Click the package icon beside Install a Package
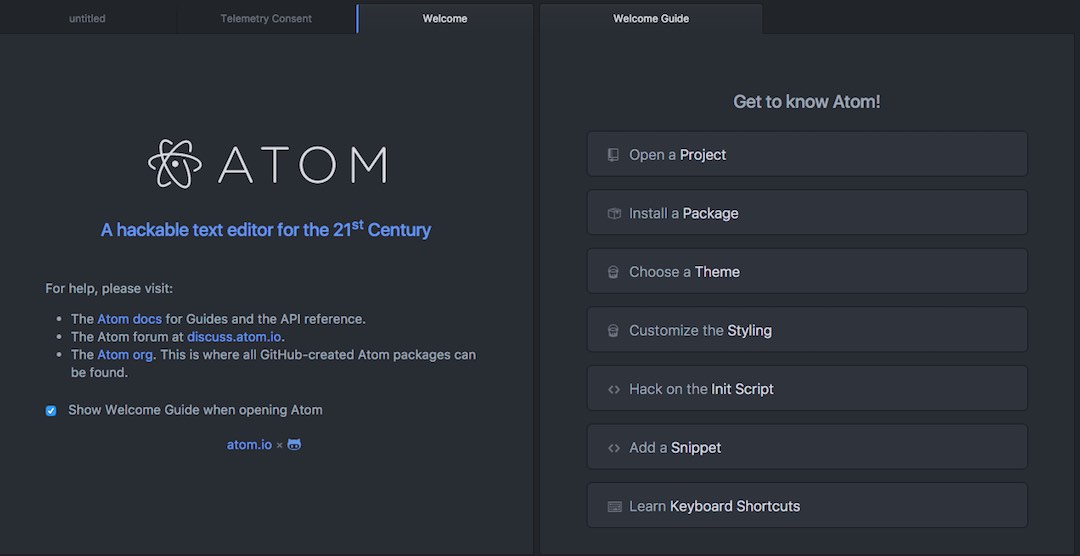 click(x=614, y=214)
